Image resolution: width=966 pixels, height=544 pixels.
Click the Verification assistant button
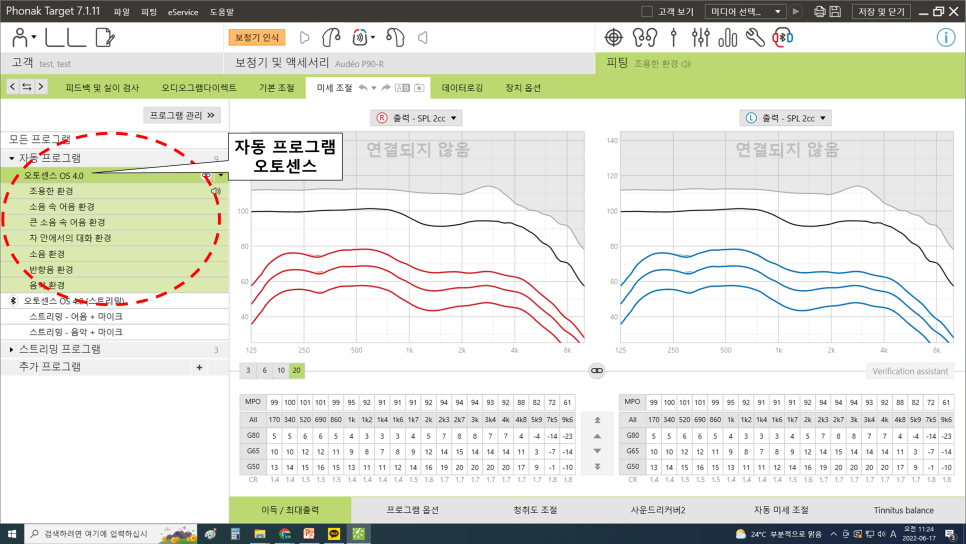(x=909, y=371)
